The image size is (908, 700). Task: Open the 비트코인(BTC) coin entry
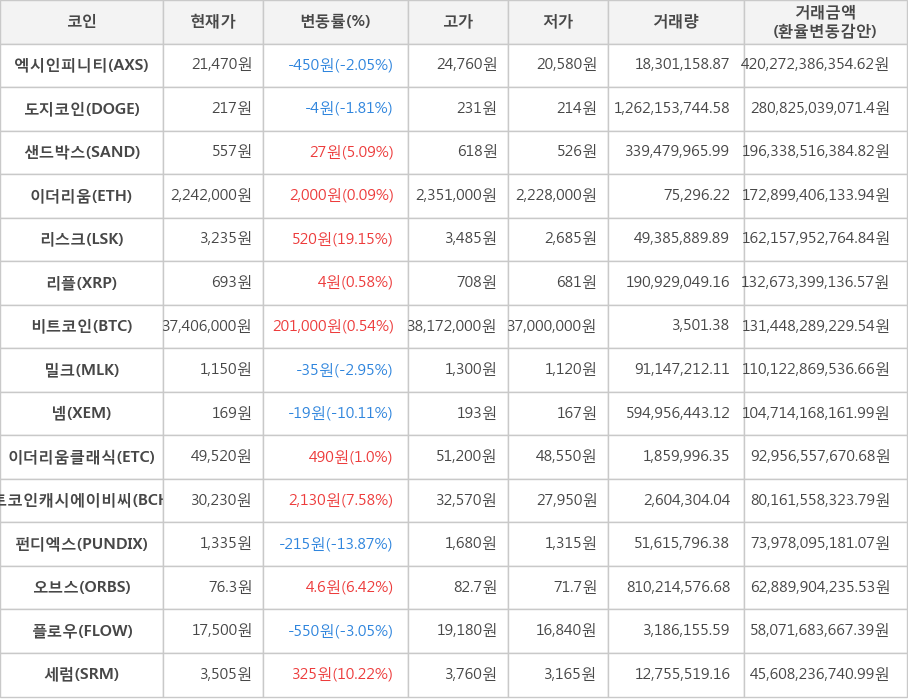click(x=81, y=326)
